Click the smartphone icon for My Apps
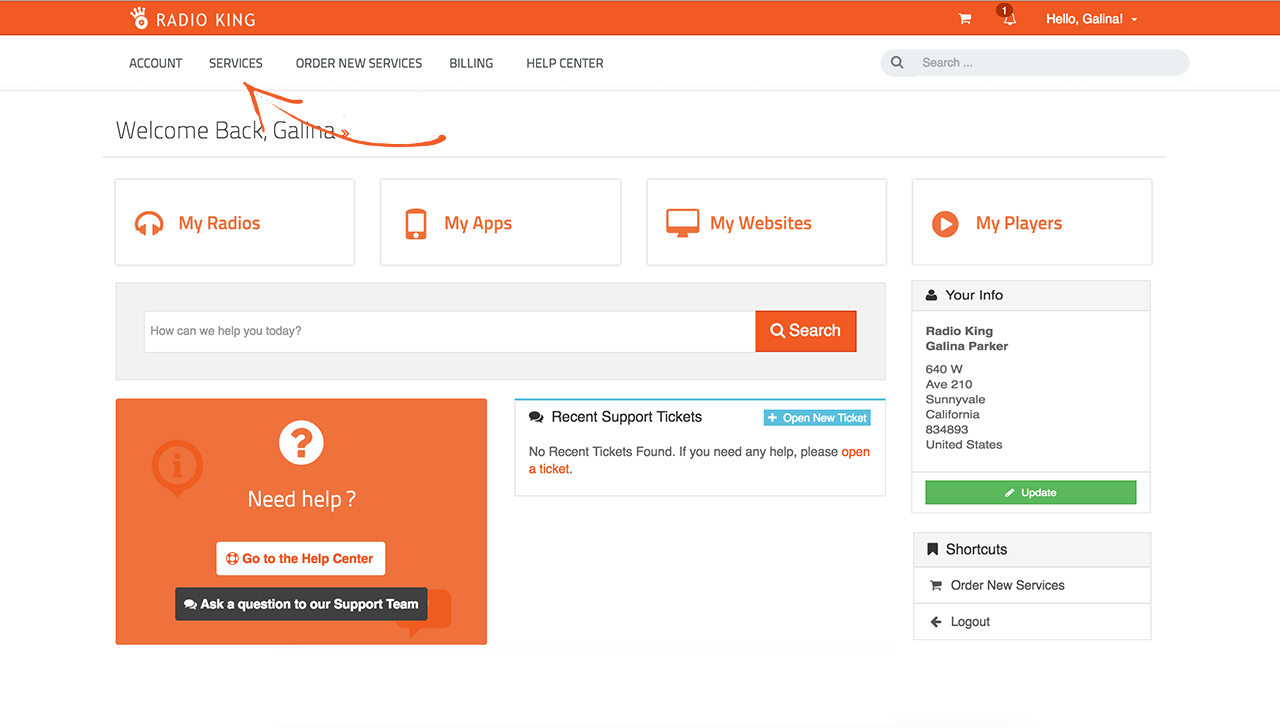 coord(416,223)
